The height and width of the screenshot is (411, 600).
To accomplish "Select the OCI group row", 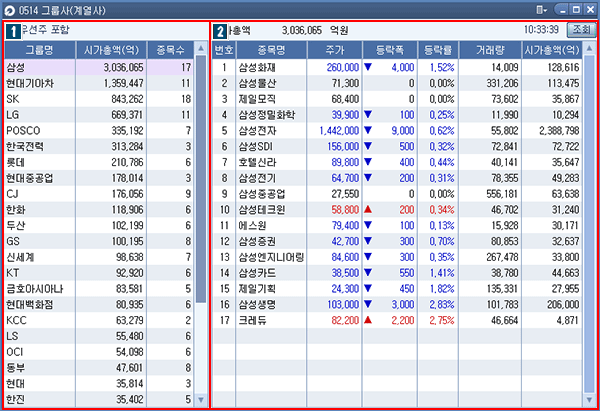I will pyautogui.click(x=99, y=352).
